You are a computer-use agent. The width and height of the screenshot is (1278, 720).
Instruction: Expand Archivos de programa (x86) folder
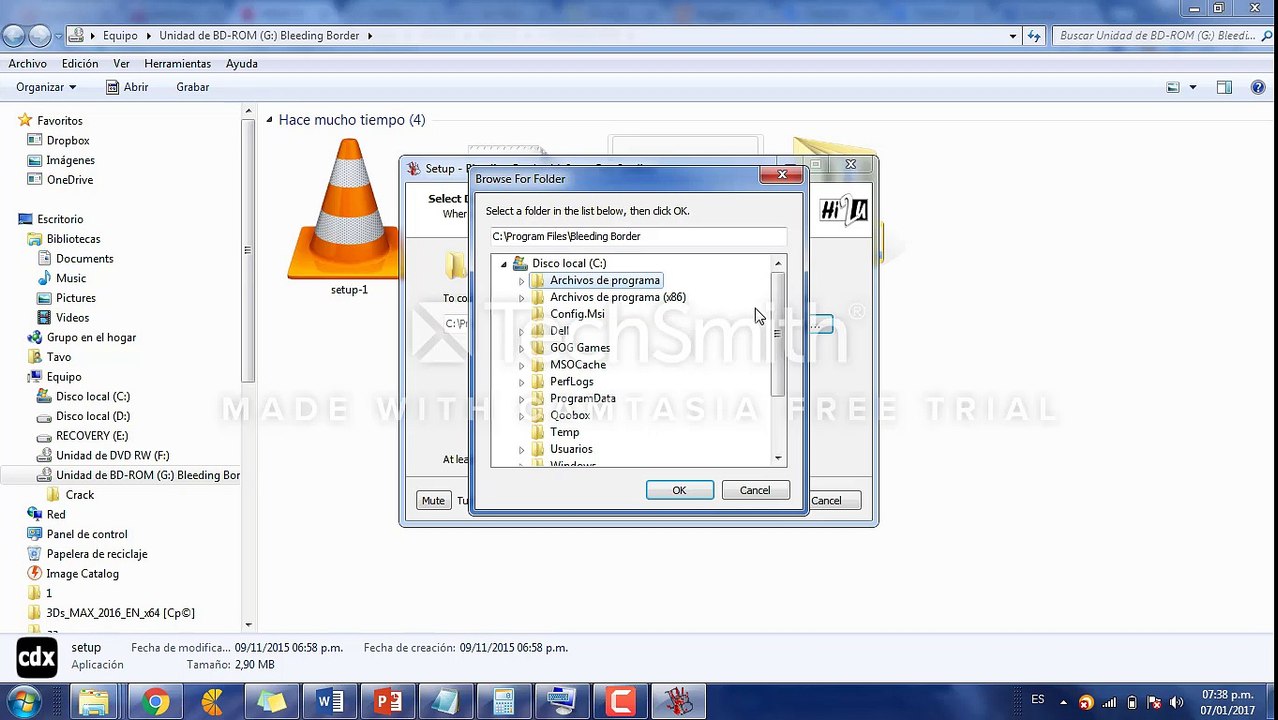pyautogui.click(x=521, y=298)
